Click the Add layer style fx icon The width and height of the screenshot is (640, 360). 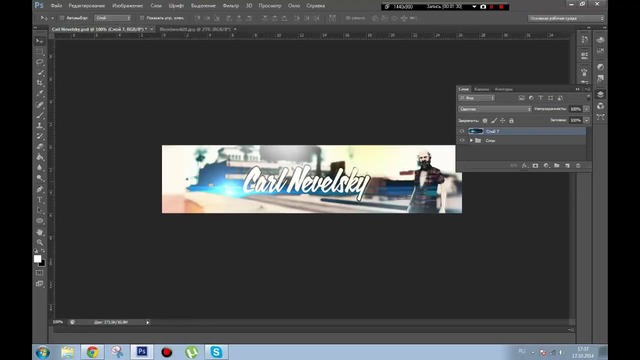click(524, 166)
